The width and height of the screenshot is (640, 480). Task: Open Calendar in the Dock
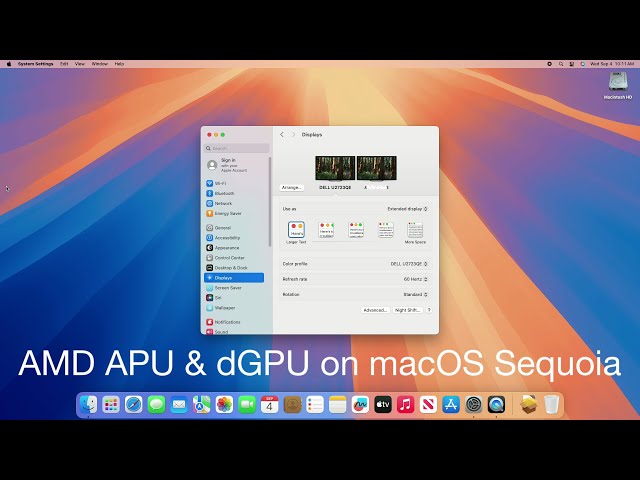(x=269, y=404)
